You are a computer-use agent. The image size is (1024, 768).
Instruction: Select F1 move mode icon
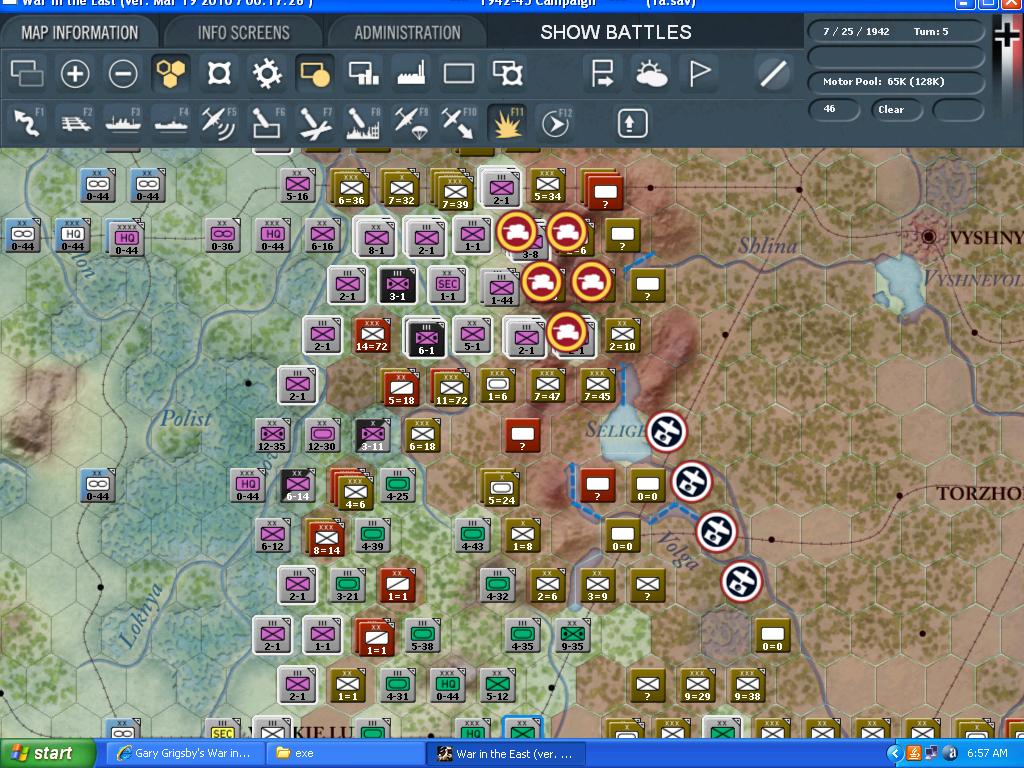[x=27, y=123]
